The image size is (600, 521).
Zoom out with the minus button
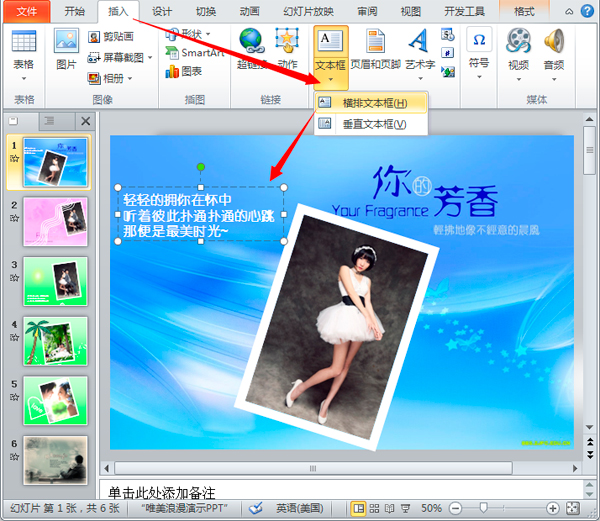(455, 508)
